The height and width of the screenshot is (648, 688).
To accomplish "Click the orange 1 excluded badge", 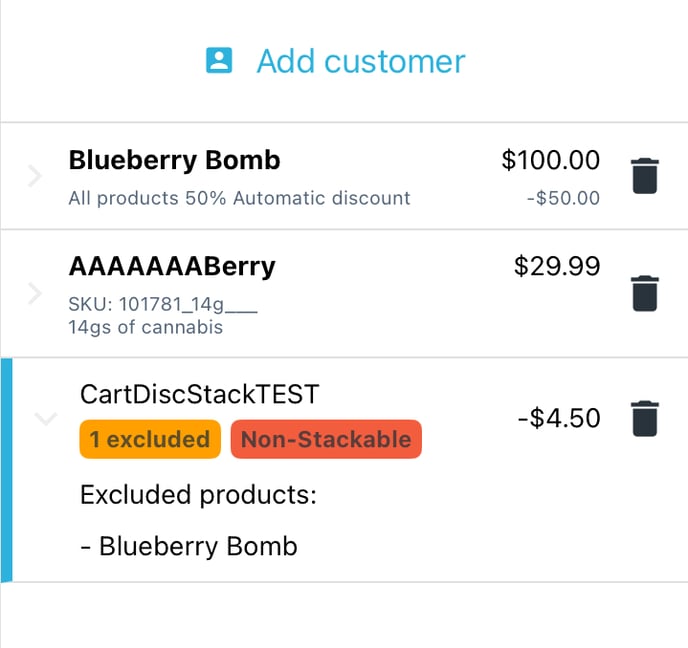I will click(x=150, y=440).
